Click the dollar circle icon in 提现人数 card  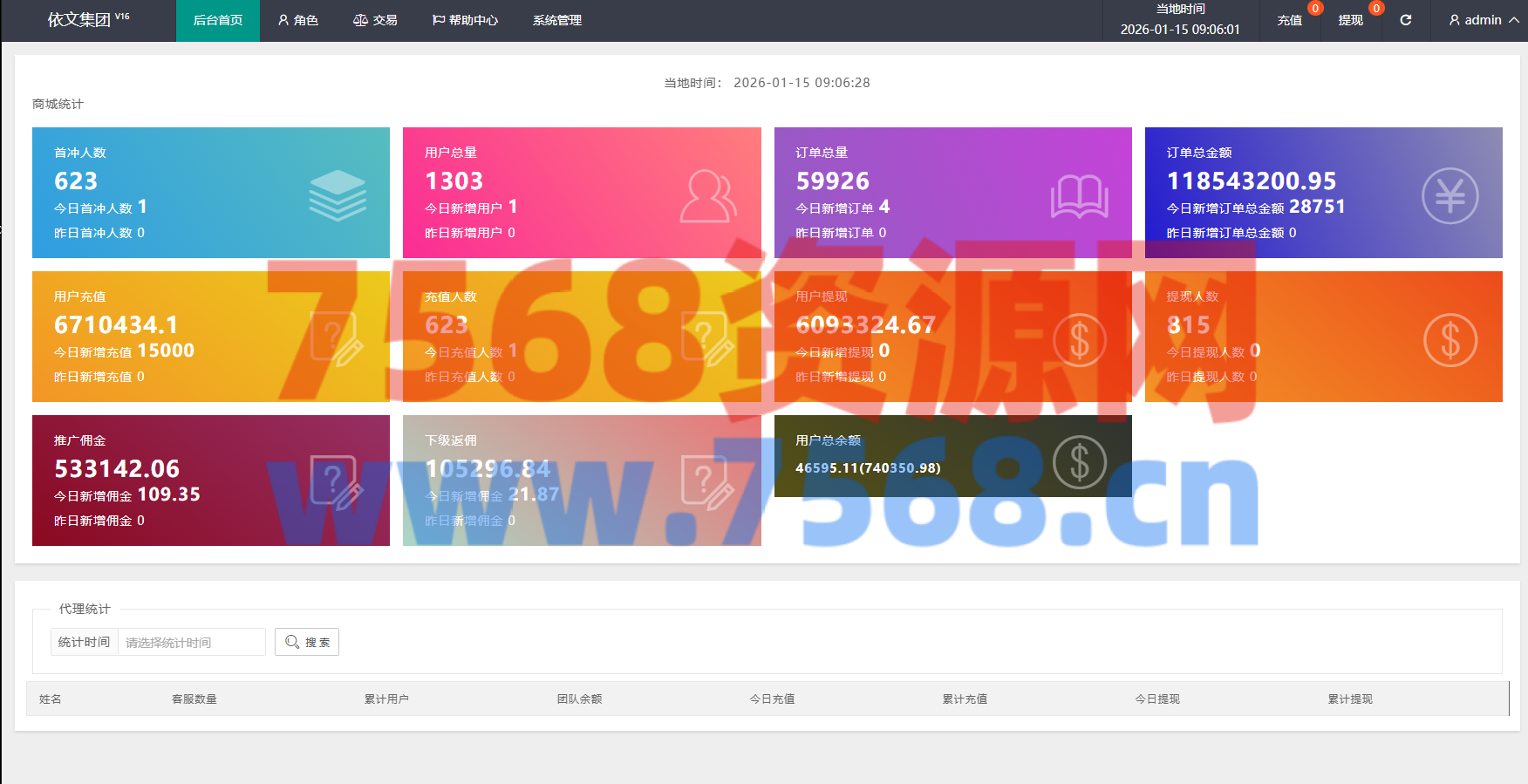click(x=1450, y=340)
